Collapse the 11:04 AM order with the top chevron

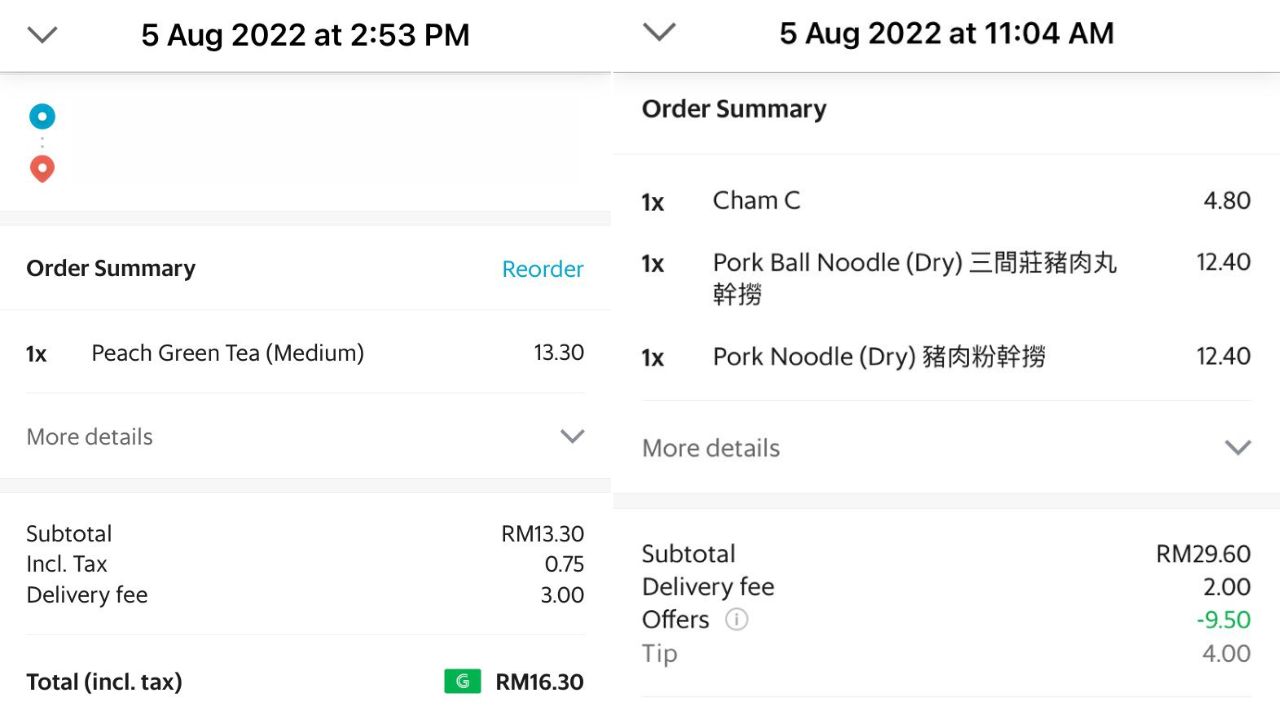pyautogui.click(x=659, y=32)
